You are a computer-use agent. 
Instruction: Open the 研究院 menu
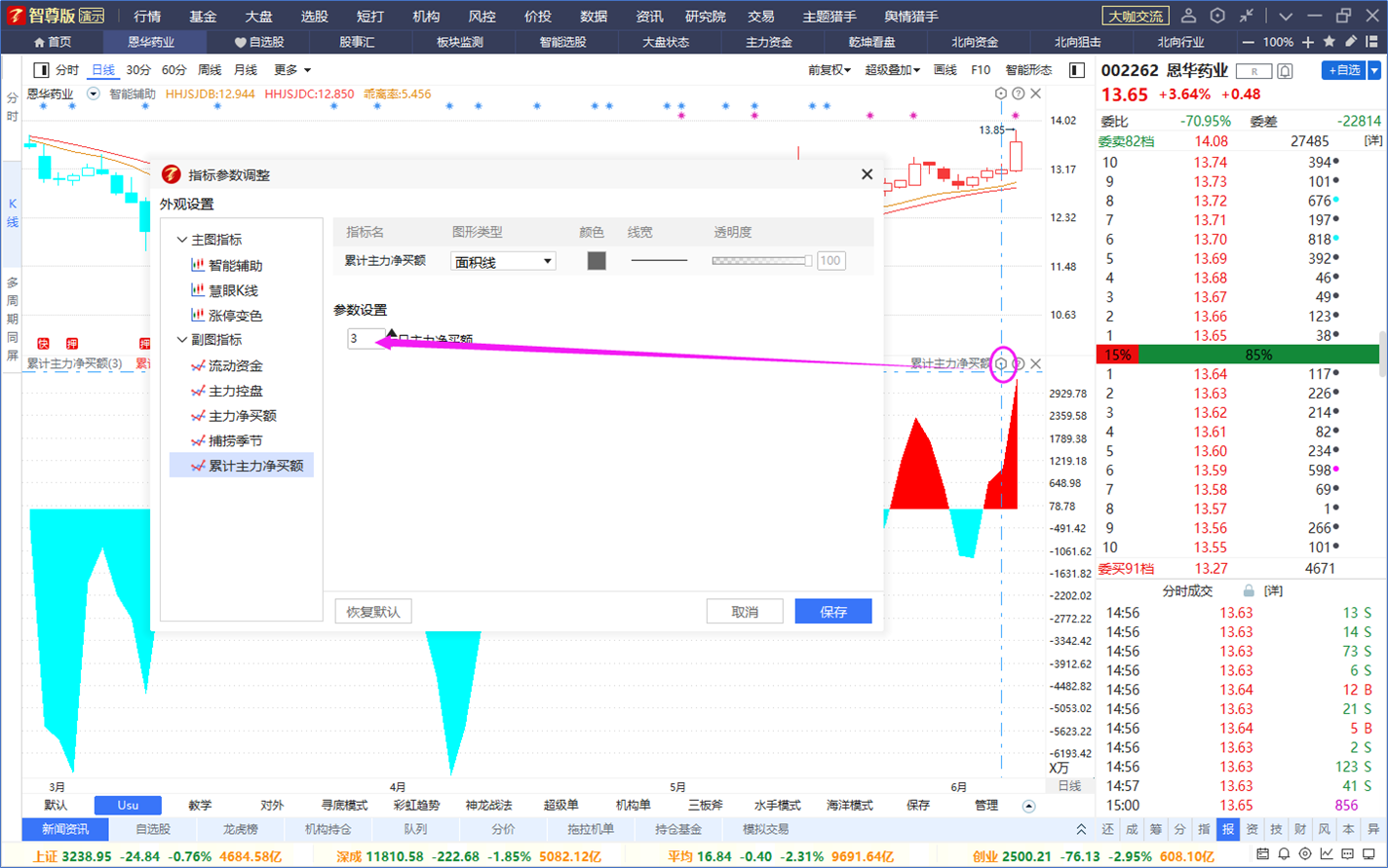[705, 17]
